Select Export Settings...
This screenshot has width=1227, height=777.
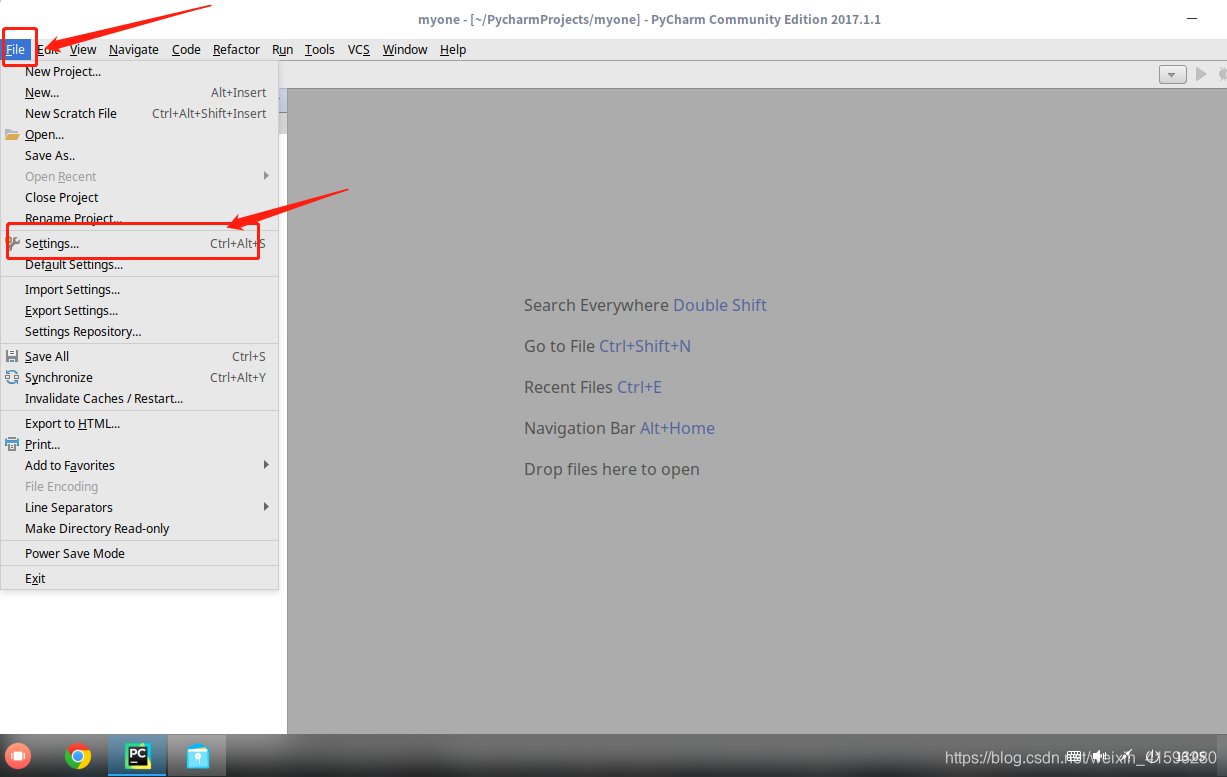point(139,310)
